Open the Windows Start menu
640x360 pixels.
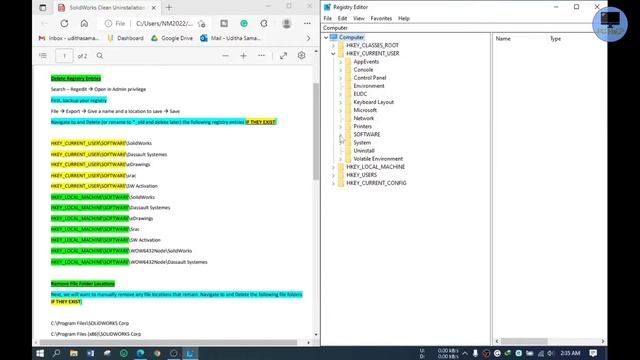(x=40, y=353)
